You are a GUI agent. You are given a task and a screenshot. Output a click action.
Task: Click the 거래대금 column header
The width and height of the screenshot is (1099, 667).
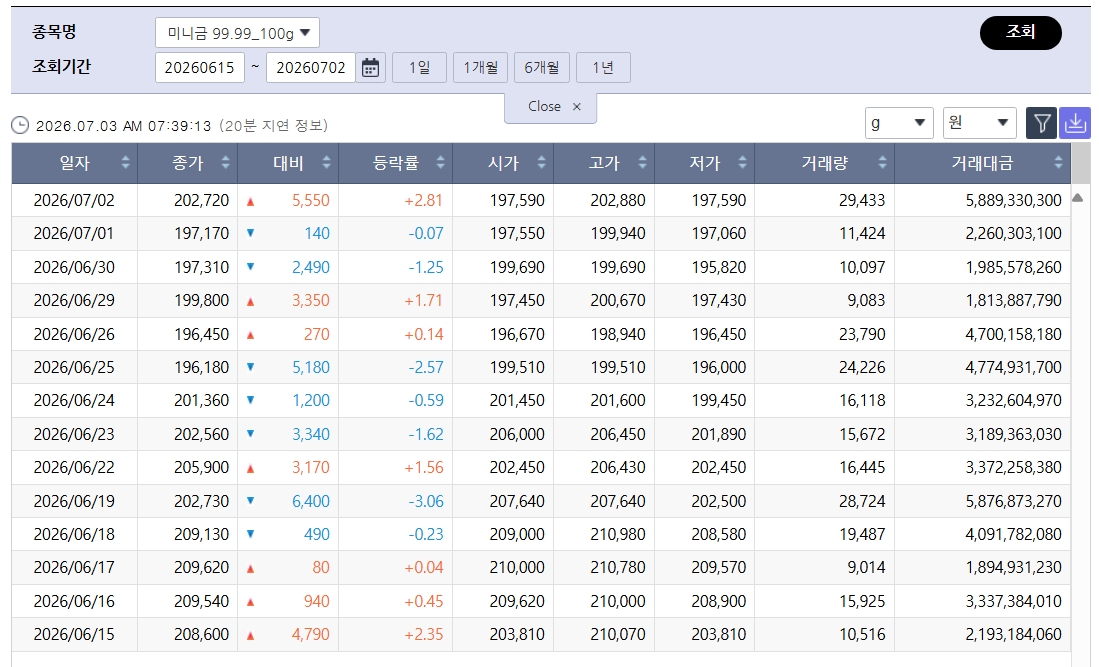983,163
